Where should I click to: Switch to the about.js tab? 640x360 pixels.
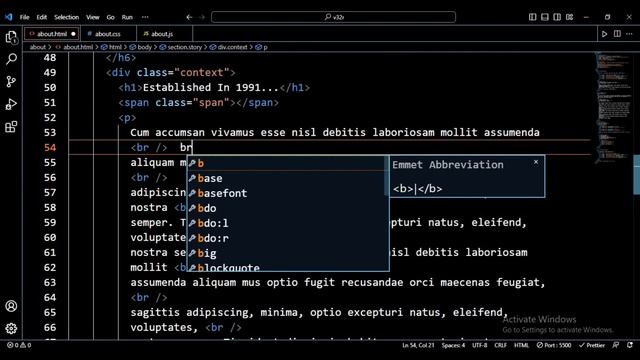[162, 34]
